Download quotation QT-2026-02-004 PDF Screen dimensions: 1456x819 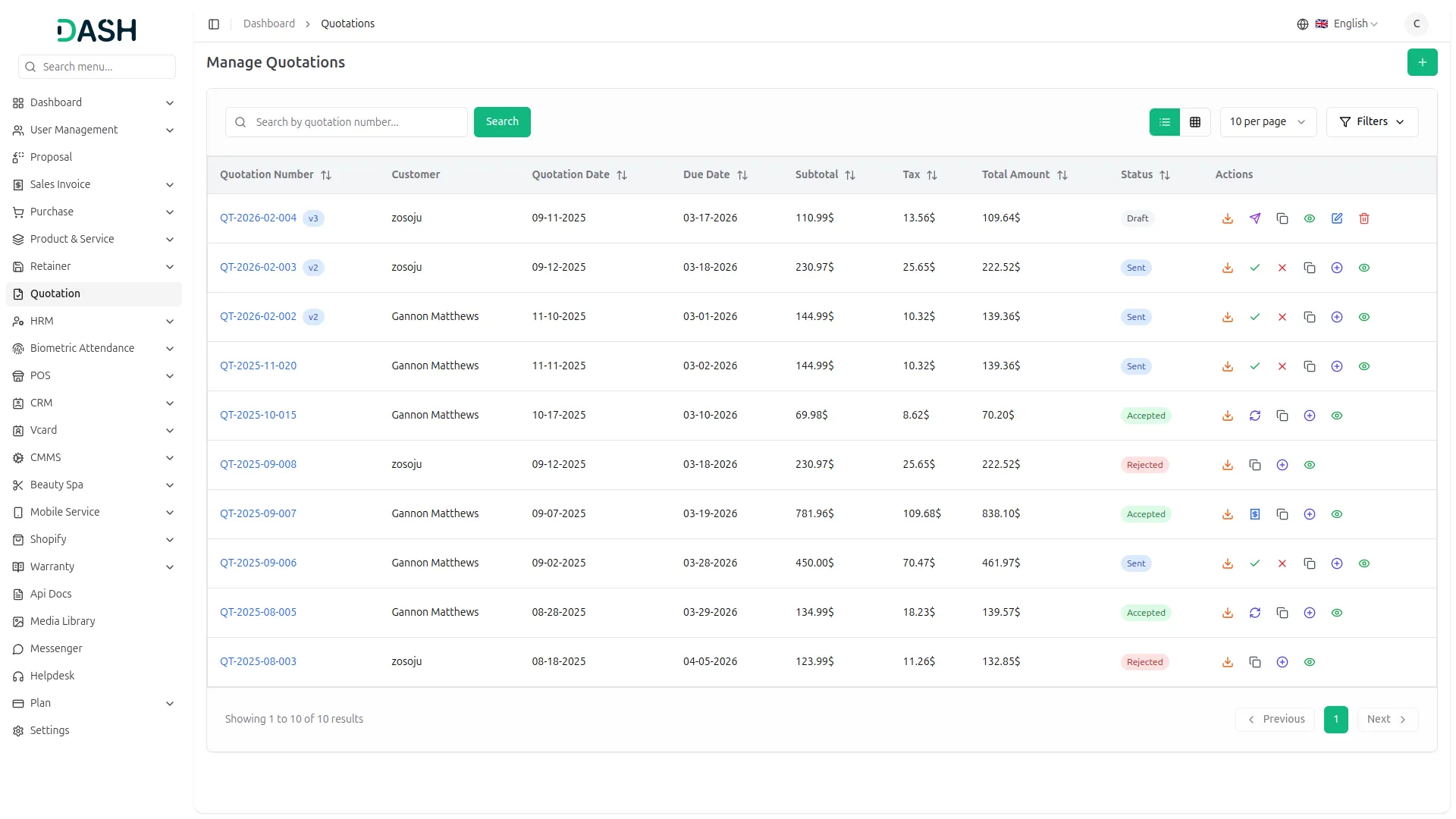point(1227,218)
